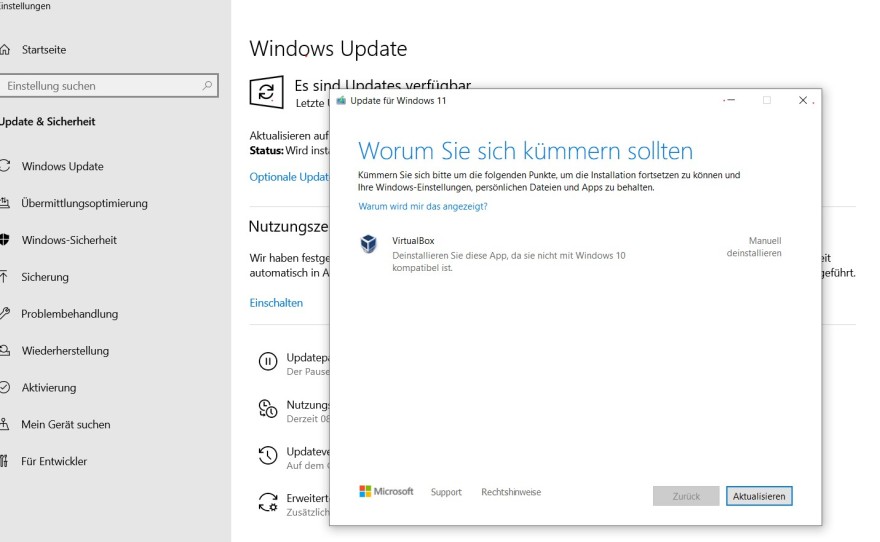The width and height of the screenshot is (880, 542).
Task: Click the Aktivierung checkmark icon
Action: tap(4, 387)
